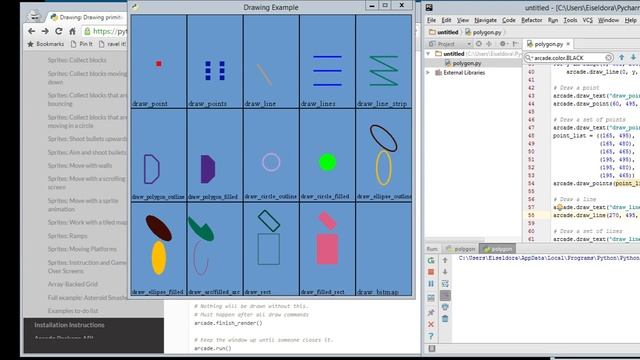Click Bookmarks in Chrome bookmarks bar
640x360 pixels.
46,44
